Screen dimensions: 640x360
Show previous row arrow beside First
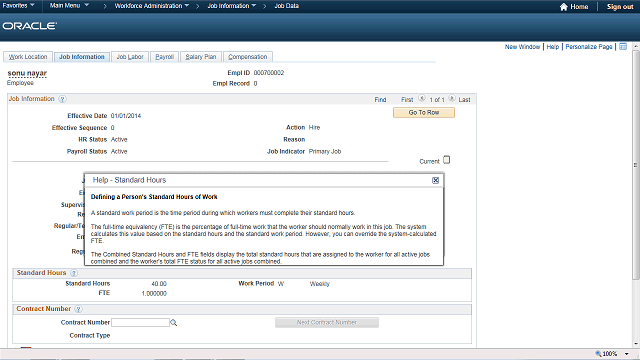tap(422, 98)
